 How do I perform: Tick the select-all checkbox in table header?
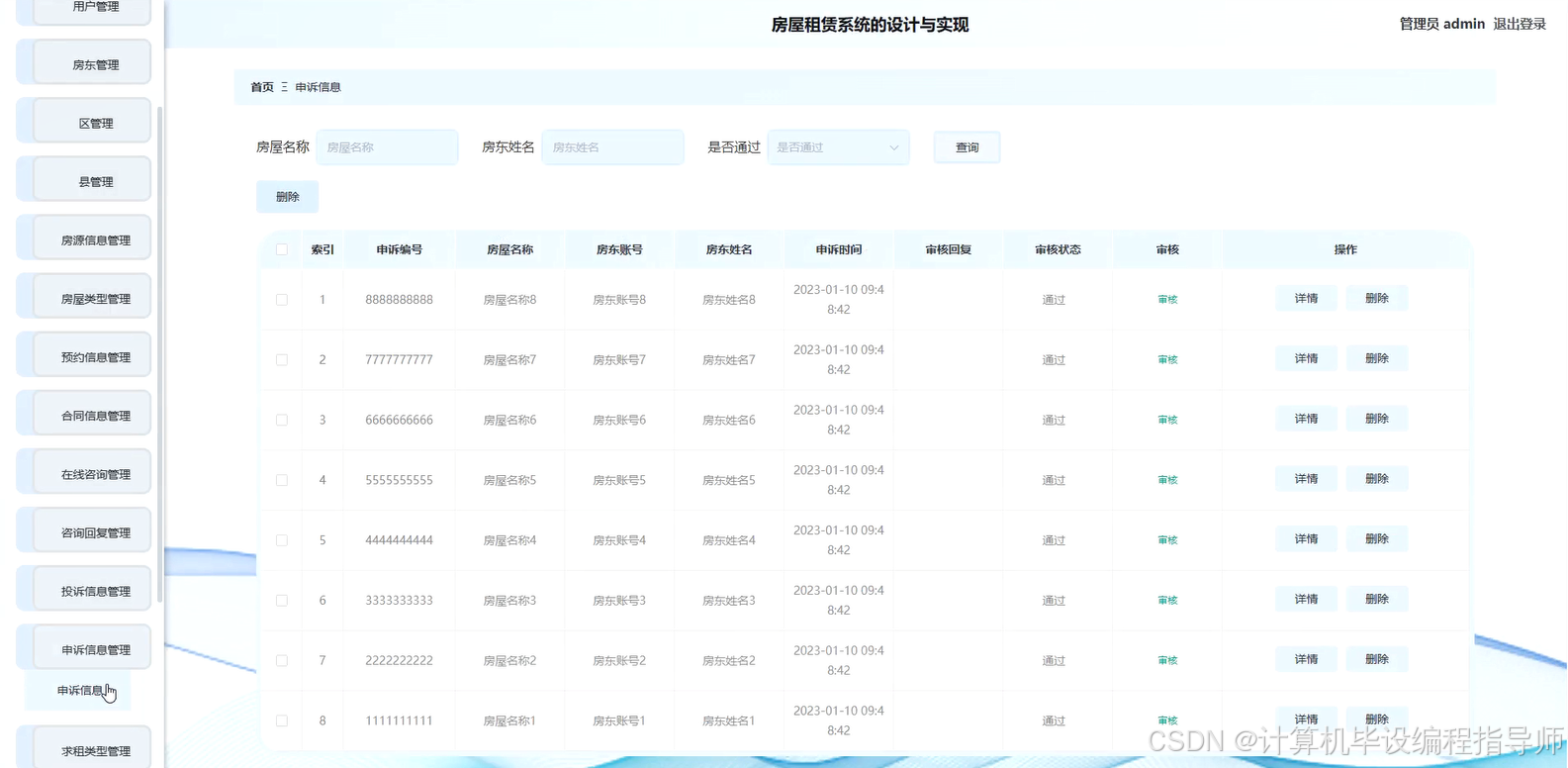[x=282, y=249]
